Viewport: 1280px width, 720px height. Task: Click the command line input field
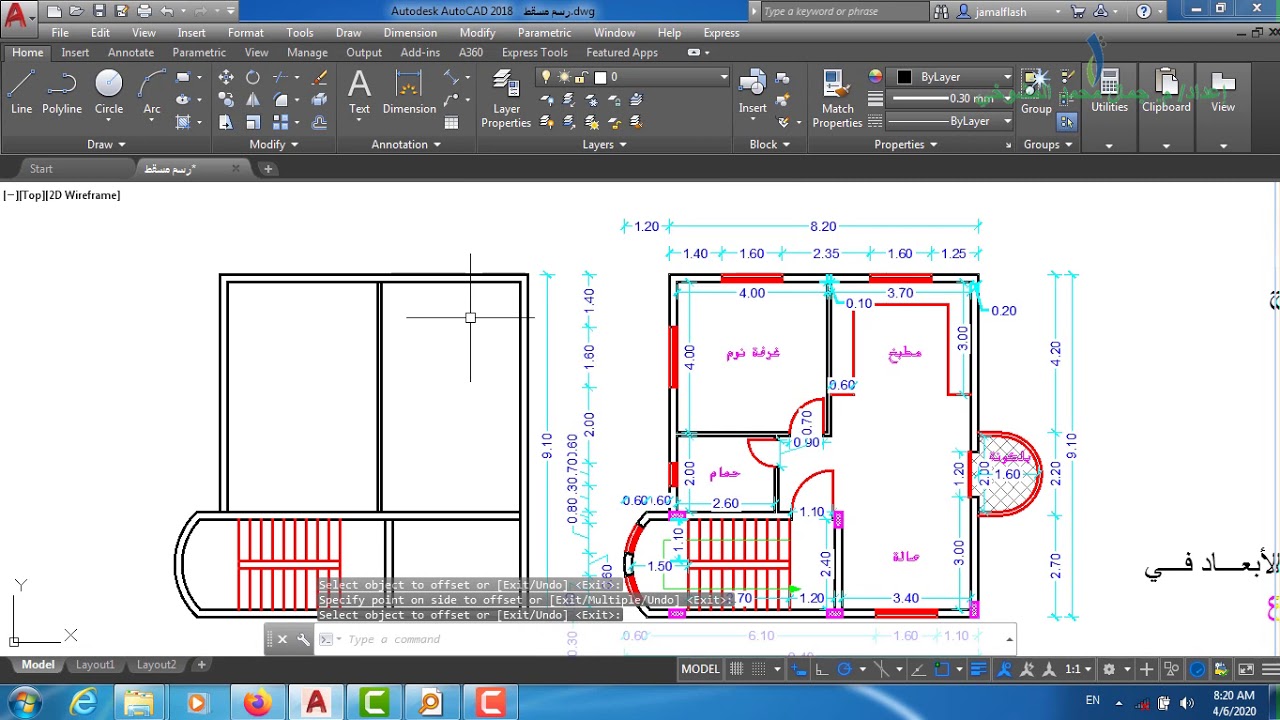pyautogui.click(x=670, y=639)
